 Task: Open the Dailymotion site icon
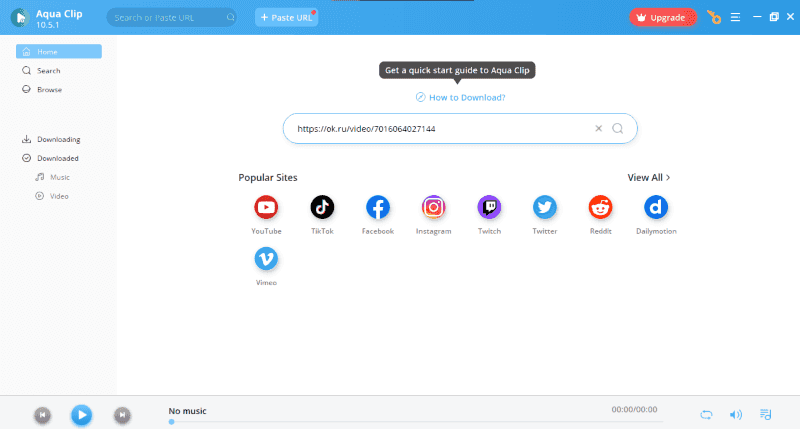click(x=656, y=207)
